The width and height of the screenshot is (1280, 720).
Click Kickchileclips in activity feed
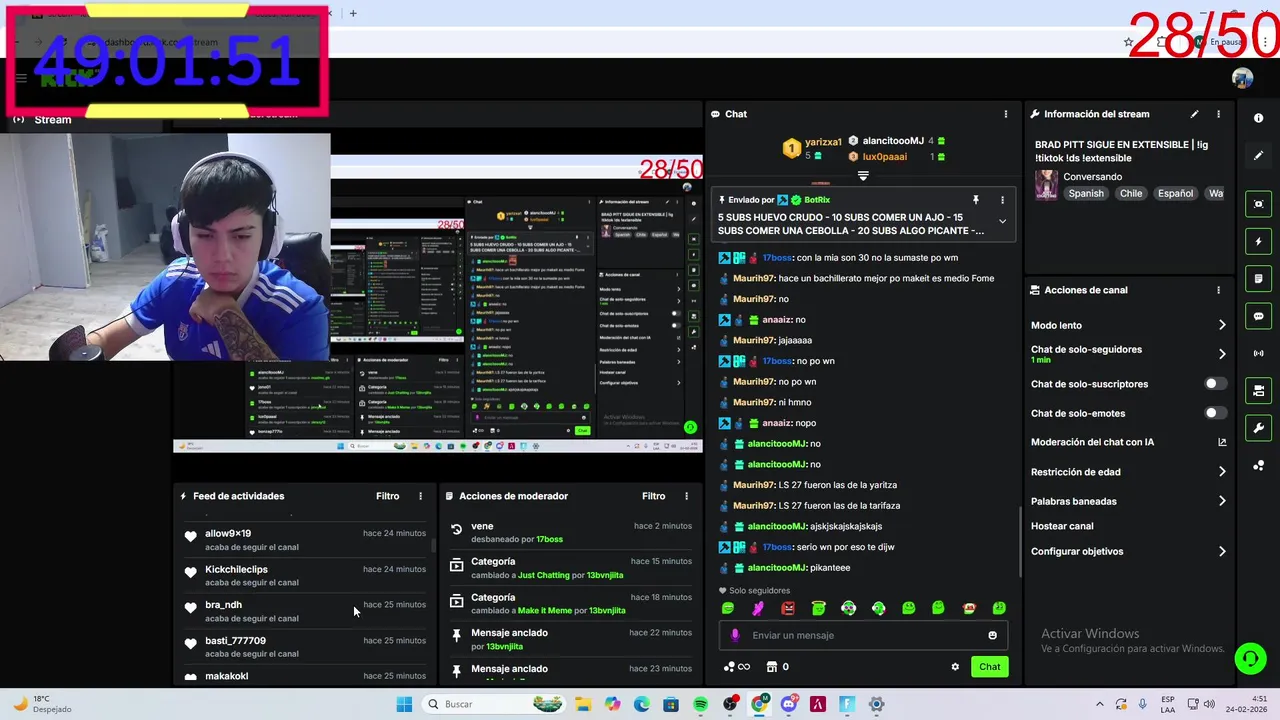236,569
